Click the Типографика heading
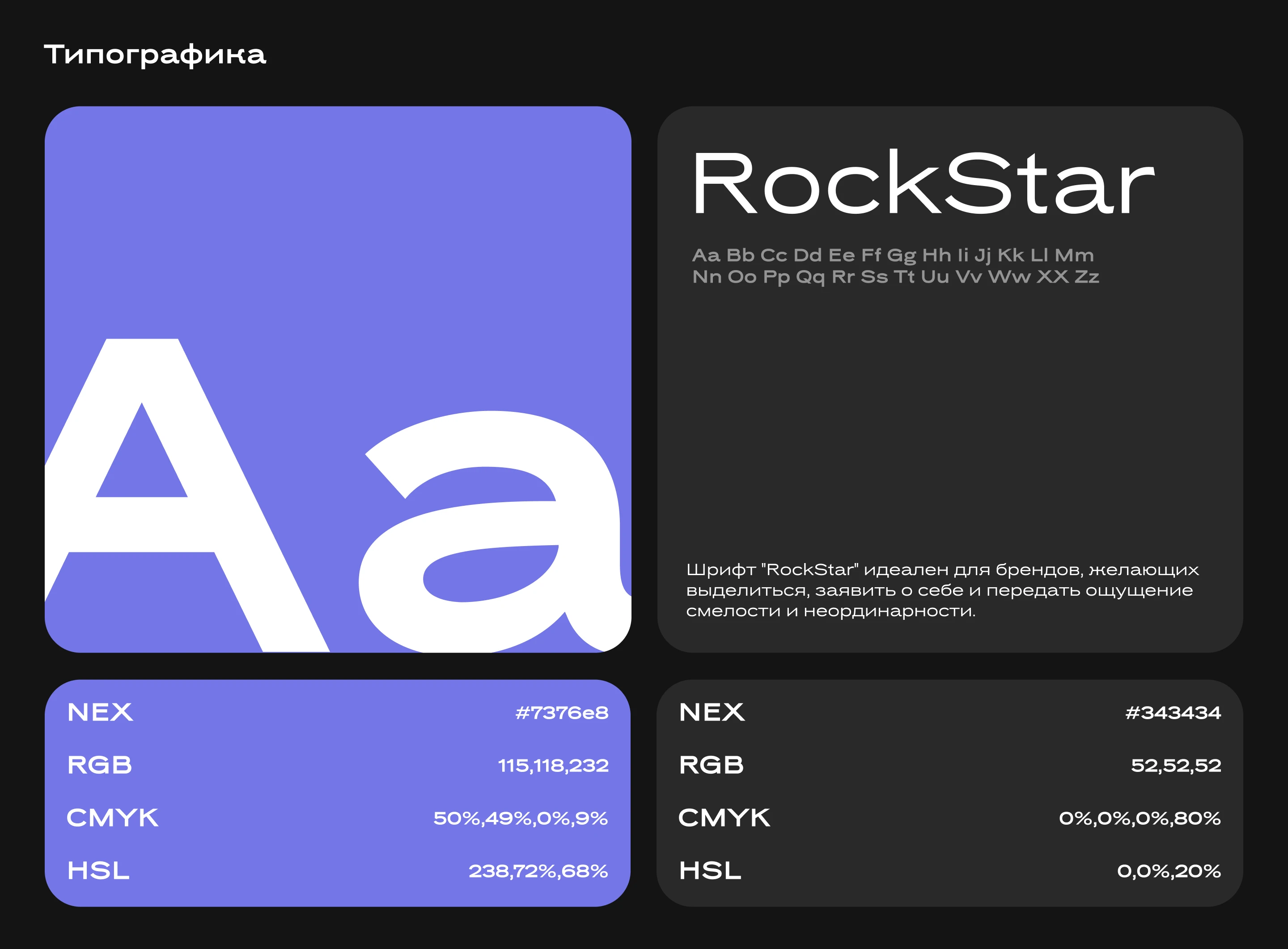Screen dimensions: 1288x949 [x=155, y=55]
